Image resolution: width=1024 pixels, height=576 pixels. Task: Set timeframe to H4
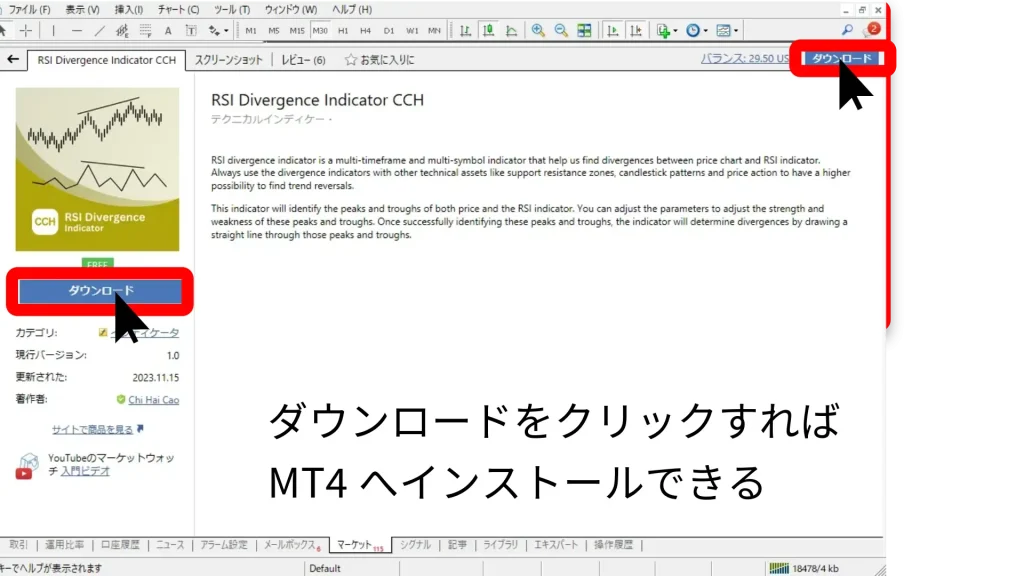pyautogui.click(x=366, y=31)
